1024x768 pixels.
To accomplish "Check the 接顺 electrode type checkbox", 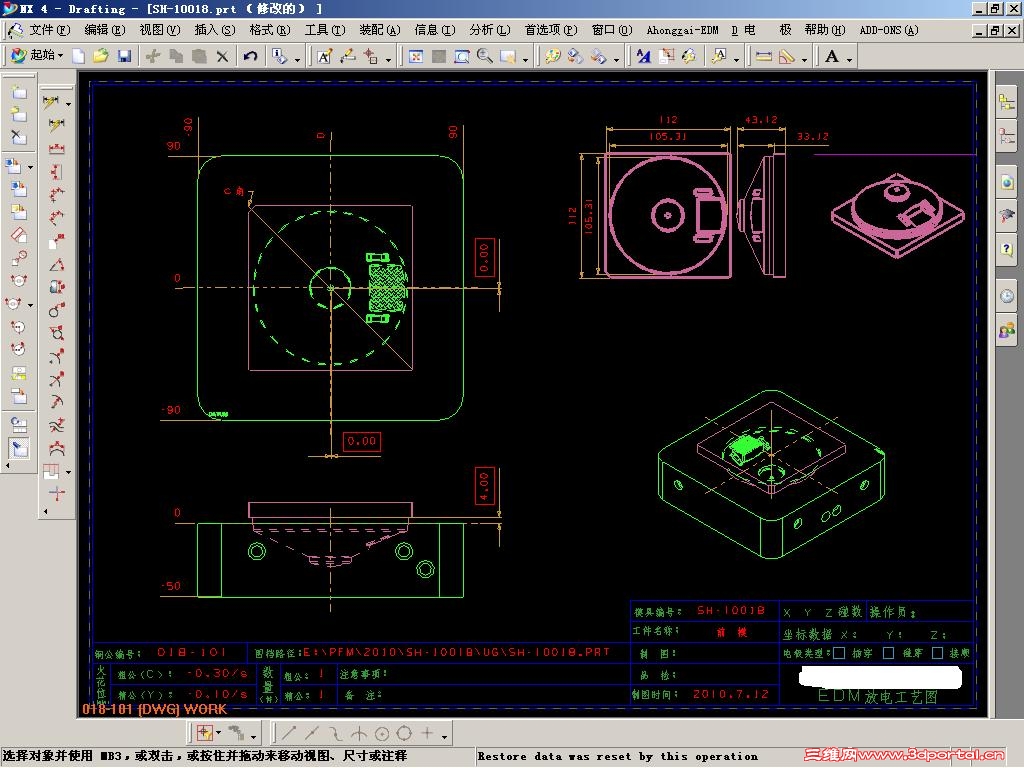I will coord(937,653).
